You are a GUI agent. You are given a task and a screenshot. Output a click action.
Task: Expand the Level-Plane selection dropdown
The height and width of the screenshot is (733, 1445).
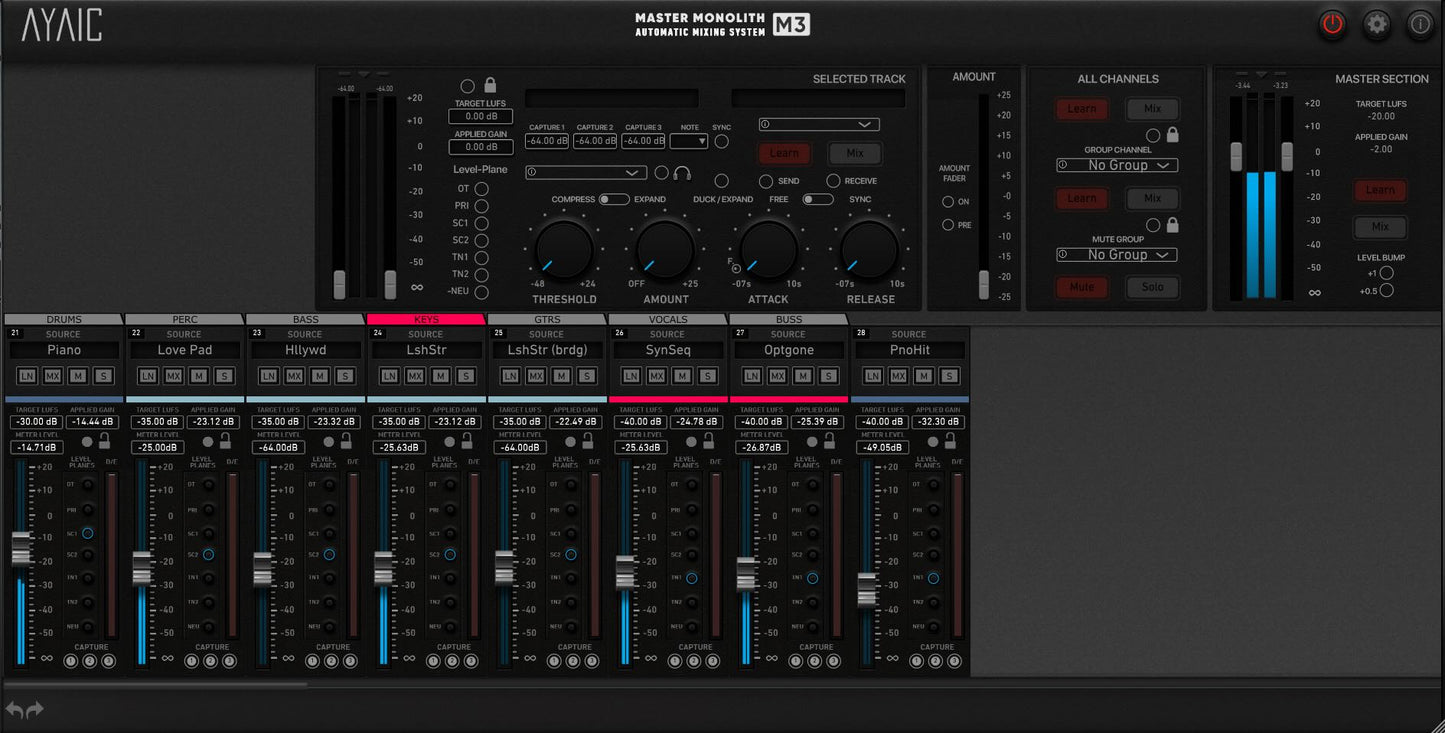585,172
